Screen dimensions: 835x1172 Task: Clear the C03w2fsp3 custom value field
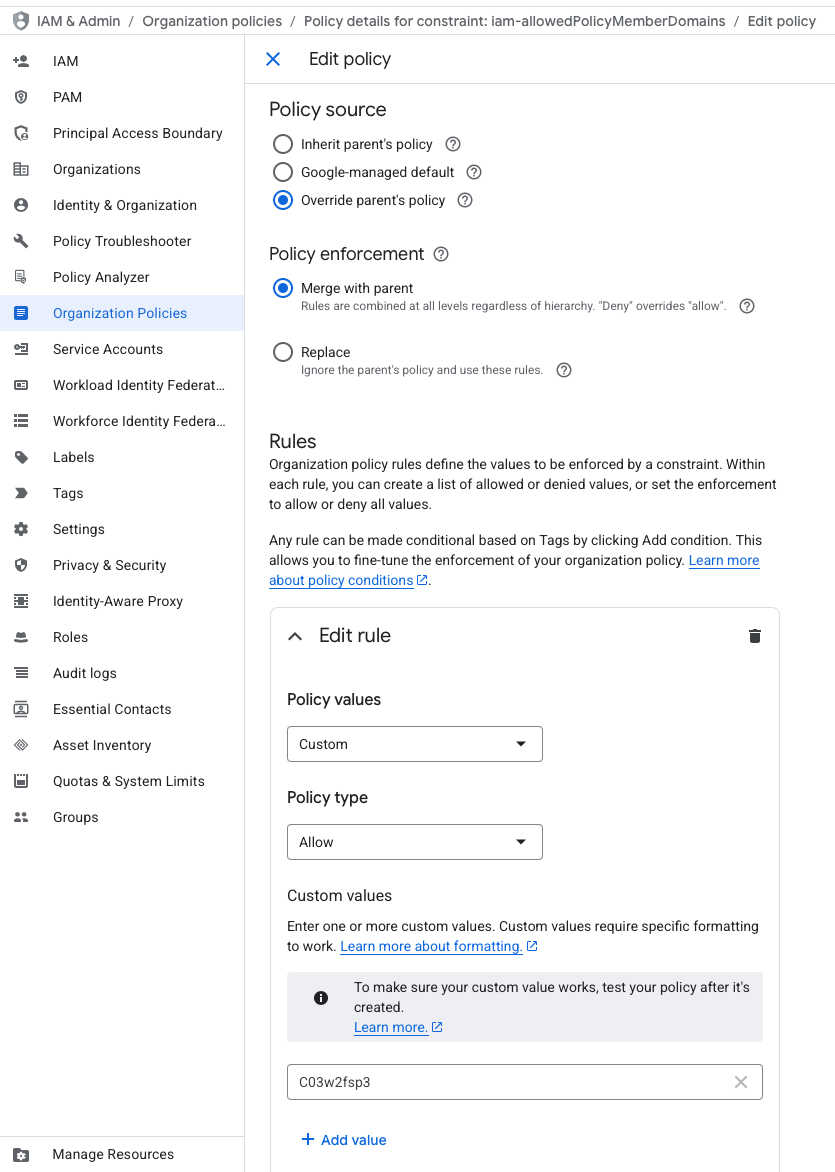tap(740, 1082)
